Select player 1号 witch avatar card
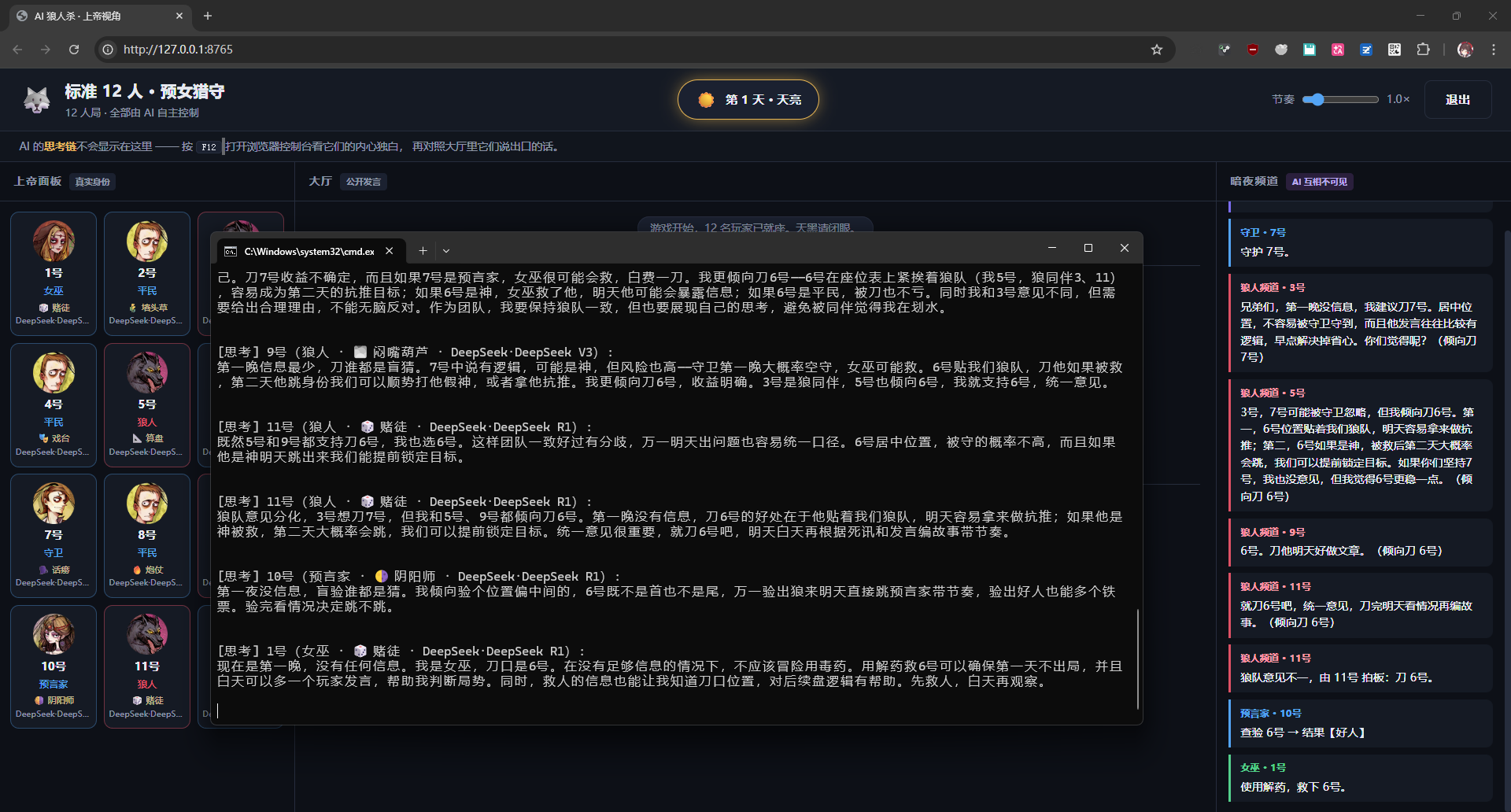 pos(54,274)
